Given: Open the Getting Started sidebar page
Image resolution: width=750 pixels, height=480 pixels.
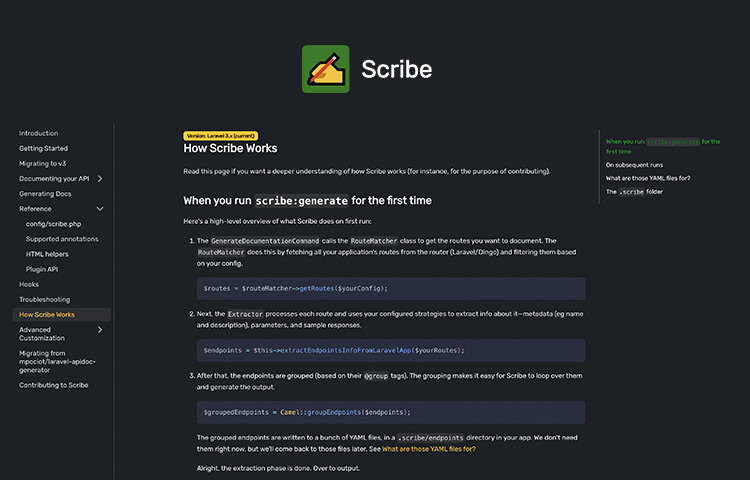Looking at the screenshot, I should click(x=44, y=148).
